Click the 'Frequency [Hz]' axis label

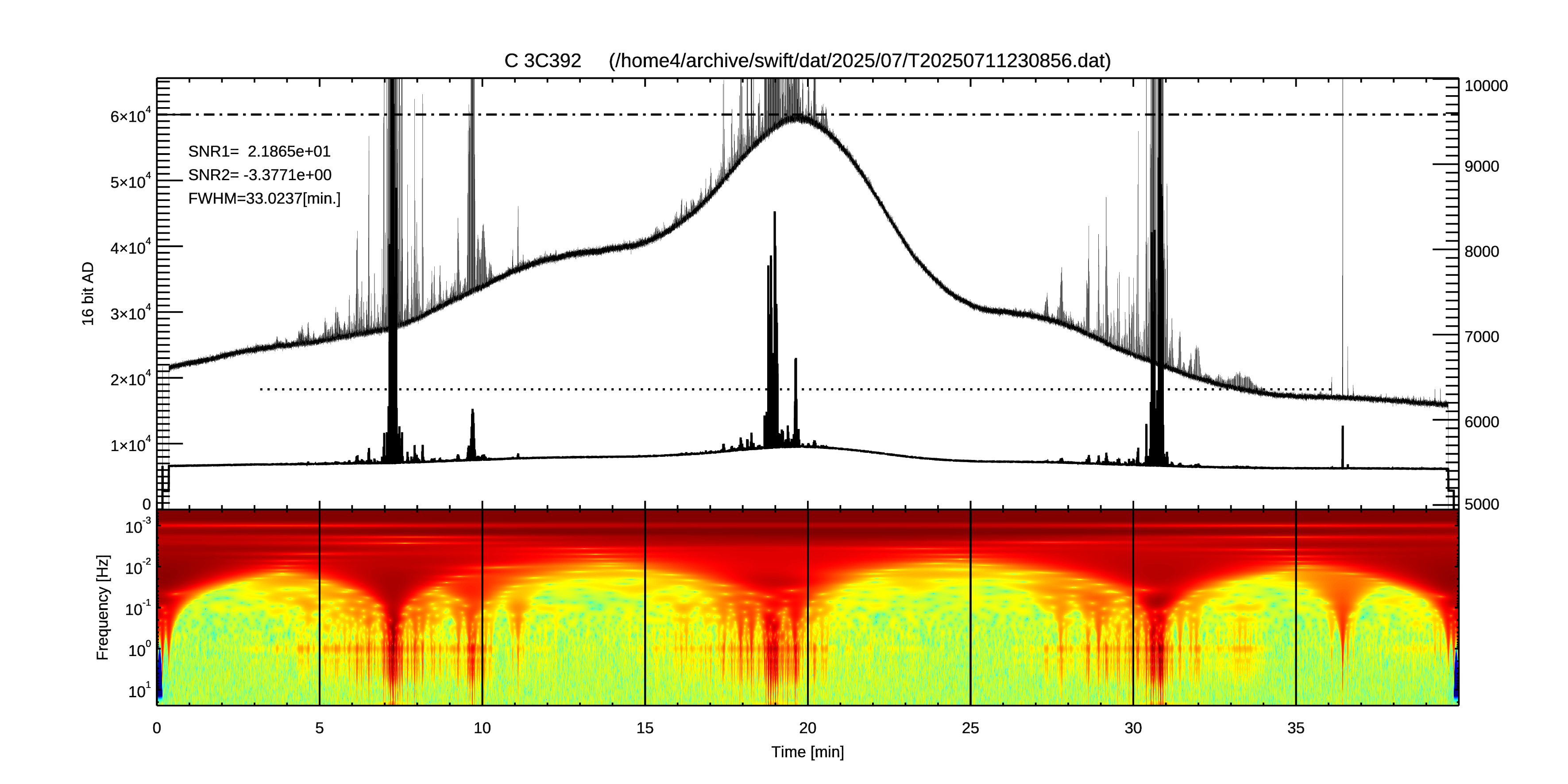click(x=103, y=607)
